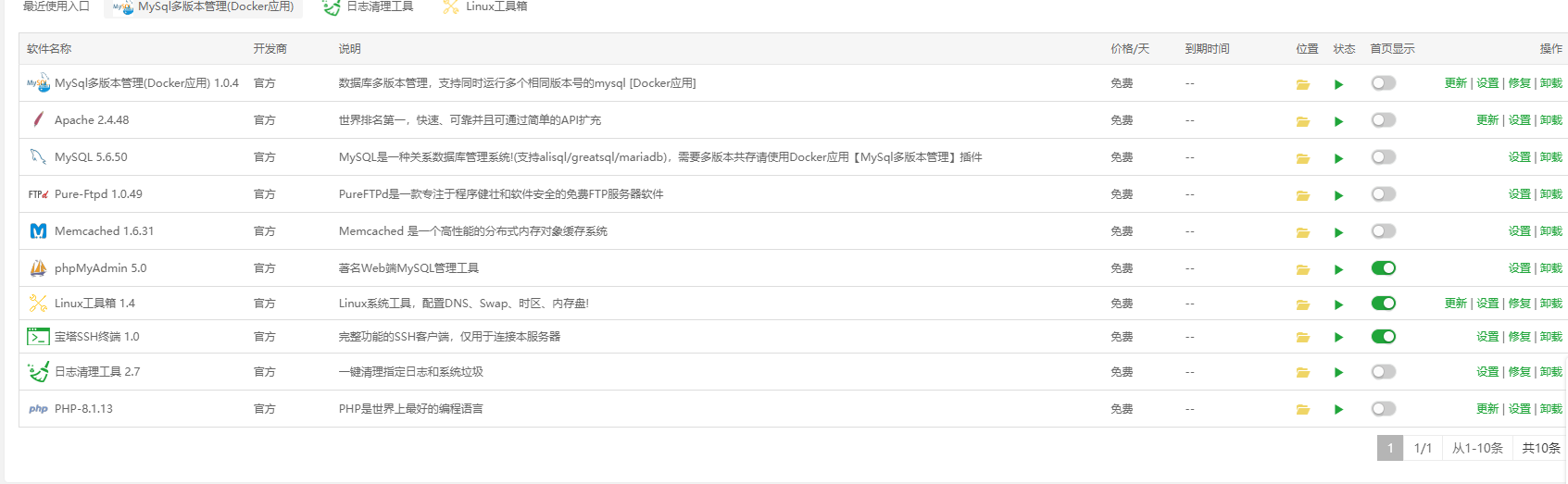Open folder location for PHP-8.1.13

[1303, 410]
